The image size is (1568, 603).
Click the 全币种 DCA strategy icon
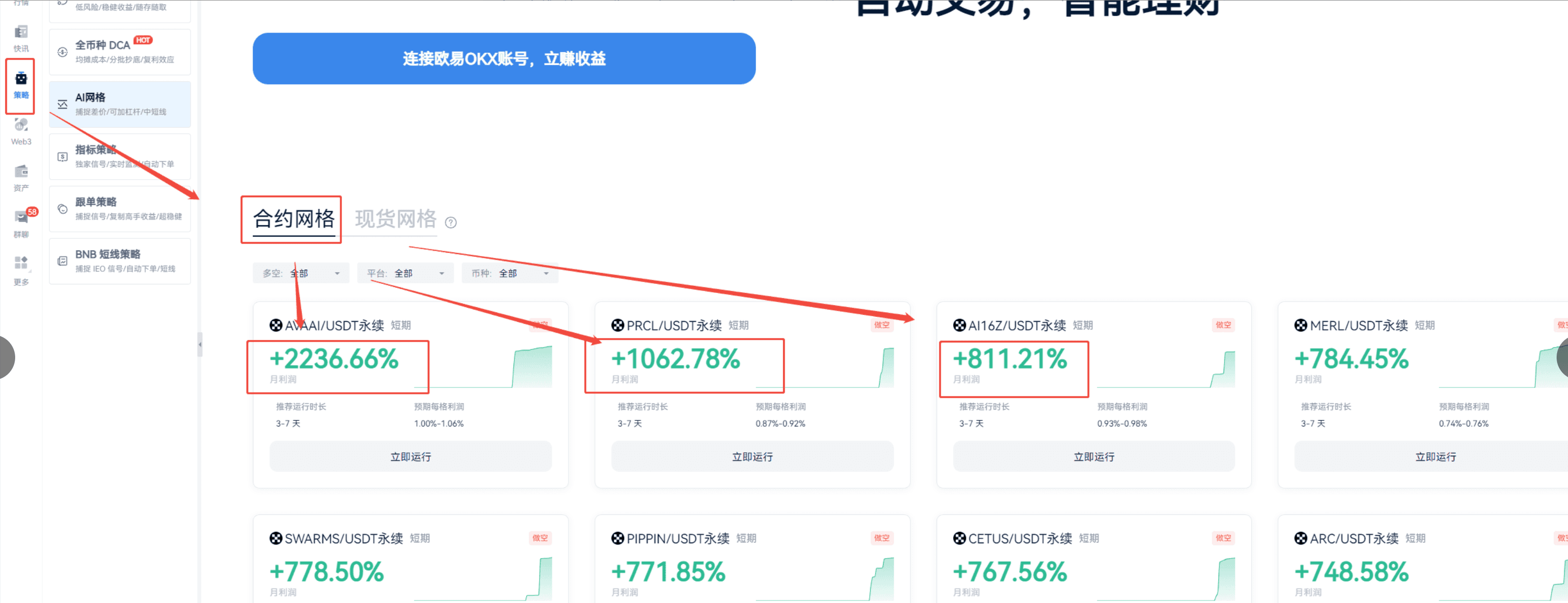tap(62, 52)
